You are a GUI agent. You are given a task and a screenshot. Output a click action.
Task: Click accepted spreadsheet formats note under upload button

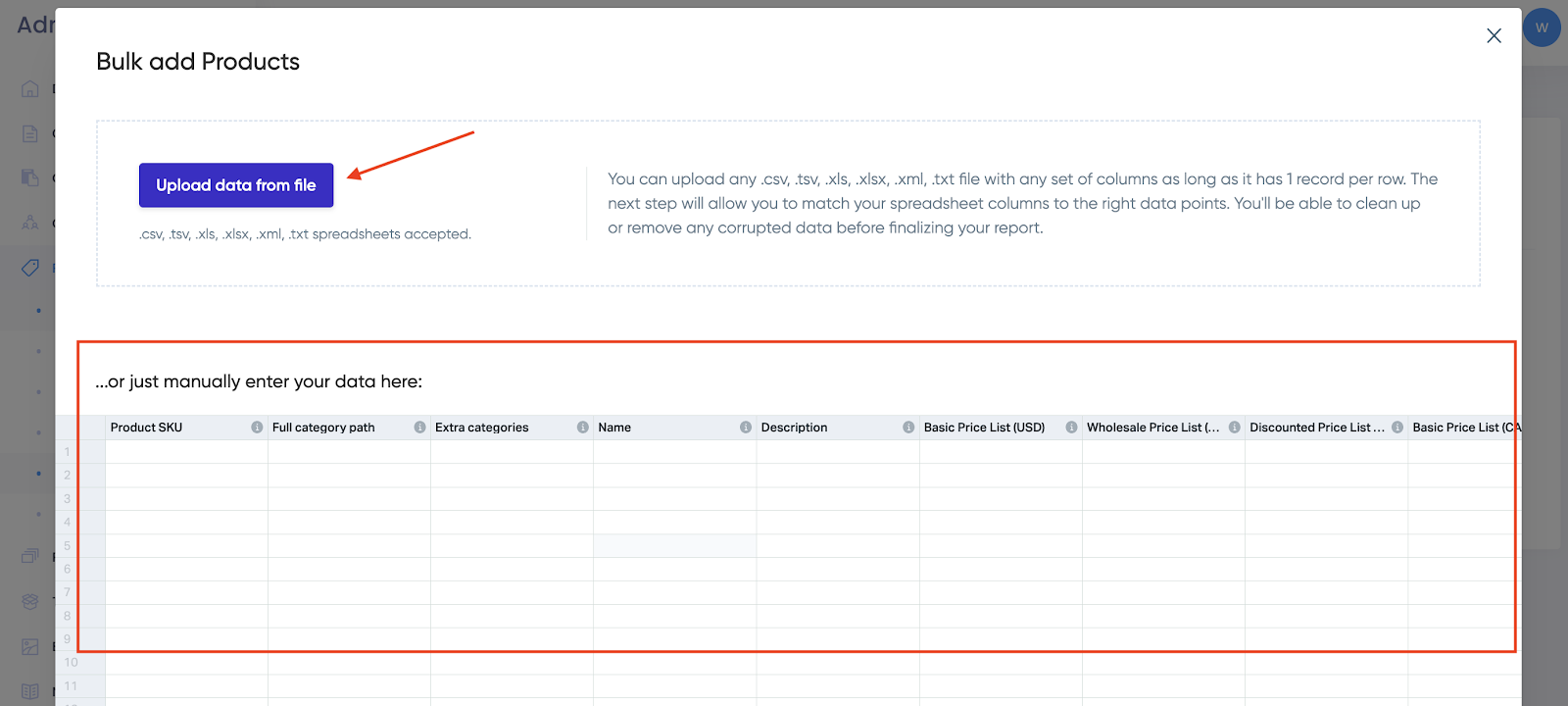click(305, 234)
